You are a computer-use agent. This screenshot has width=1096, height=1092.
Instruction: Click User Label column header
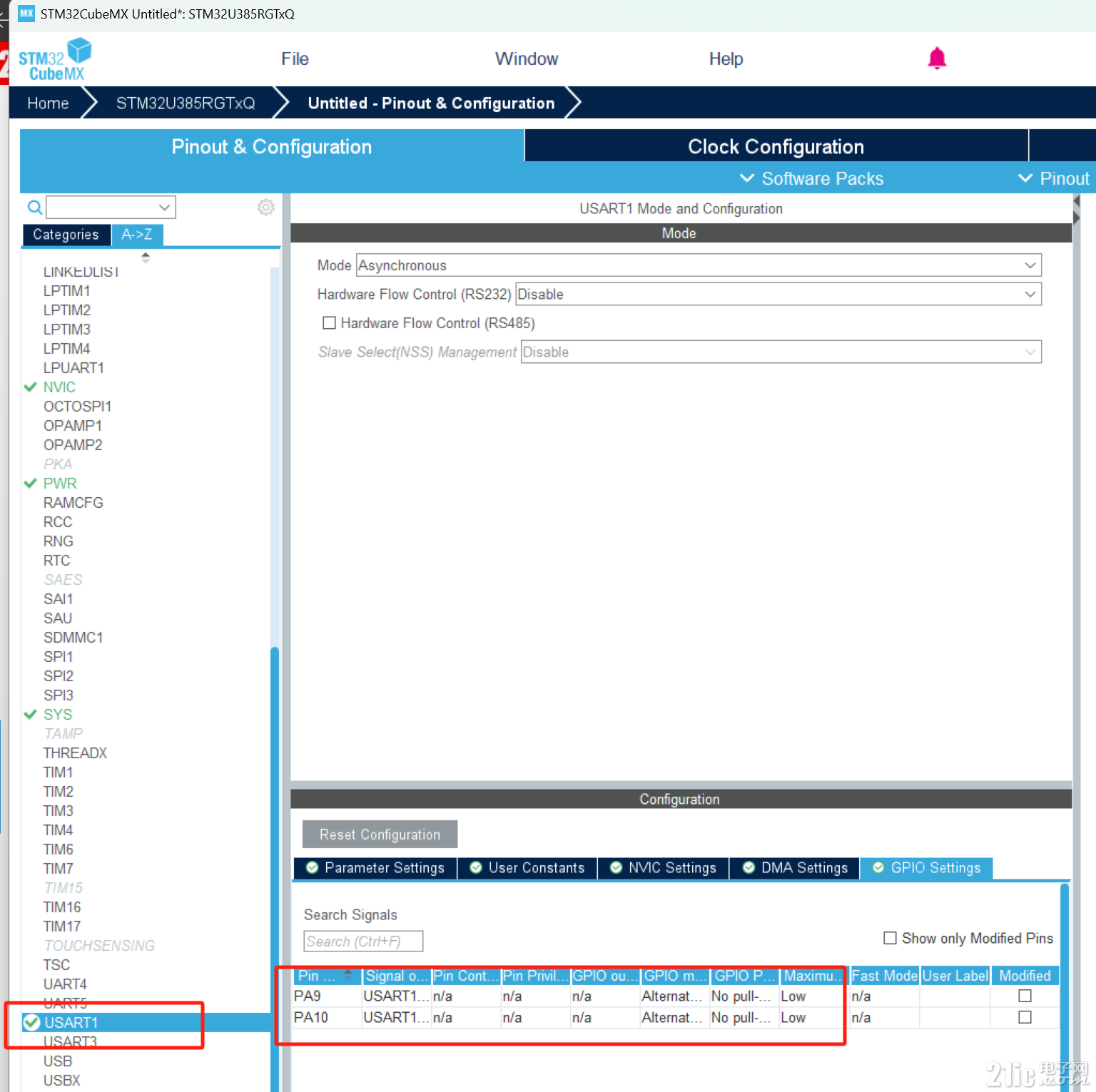(955, 976)
